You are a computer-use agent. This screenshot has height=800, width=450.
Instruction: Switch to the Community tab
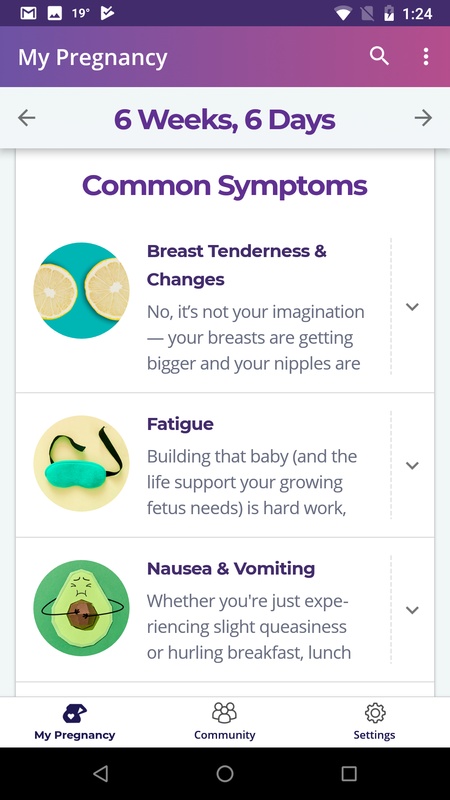224,721
